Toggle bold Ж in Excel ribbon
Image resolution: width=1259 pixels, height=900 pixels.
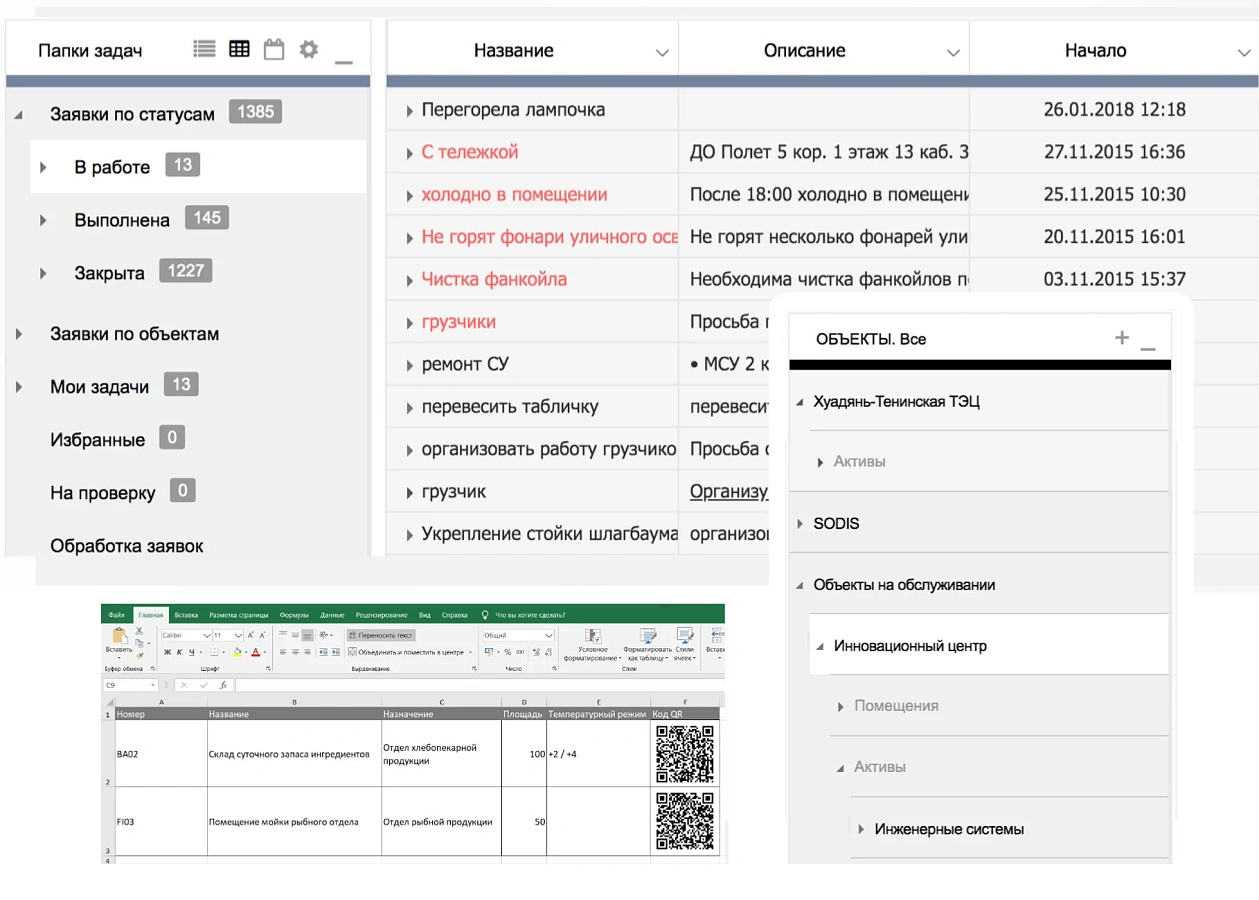point(167,652)
